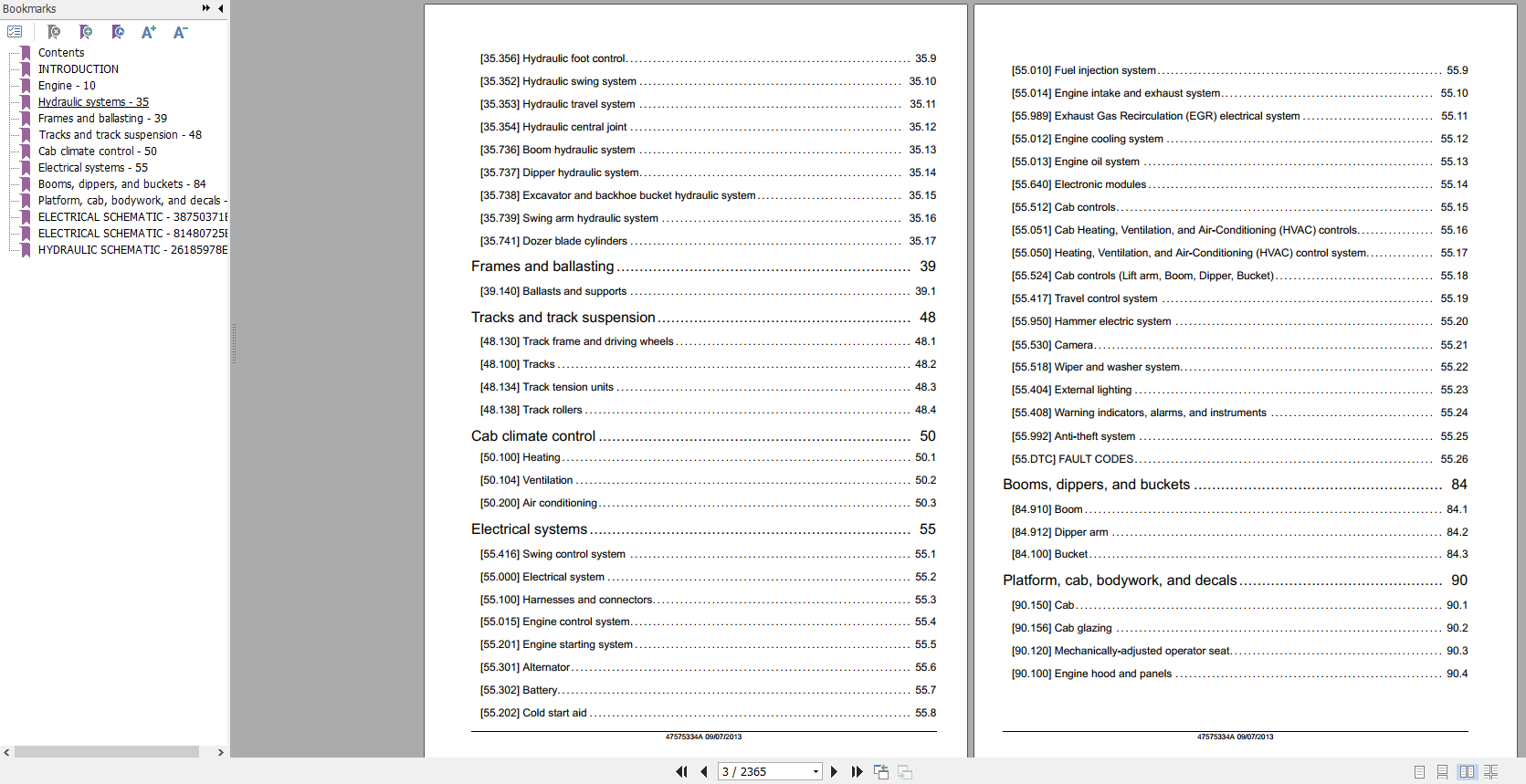Open the page number dropdown arrow

tap(816, 772)
